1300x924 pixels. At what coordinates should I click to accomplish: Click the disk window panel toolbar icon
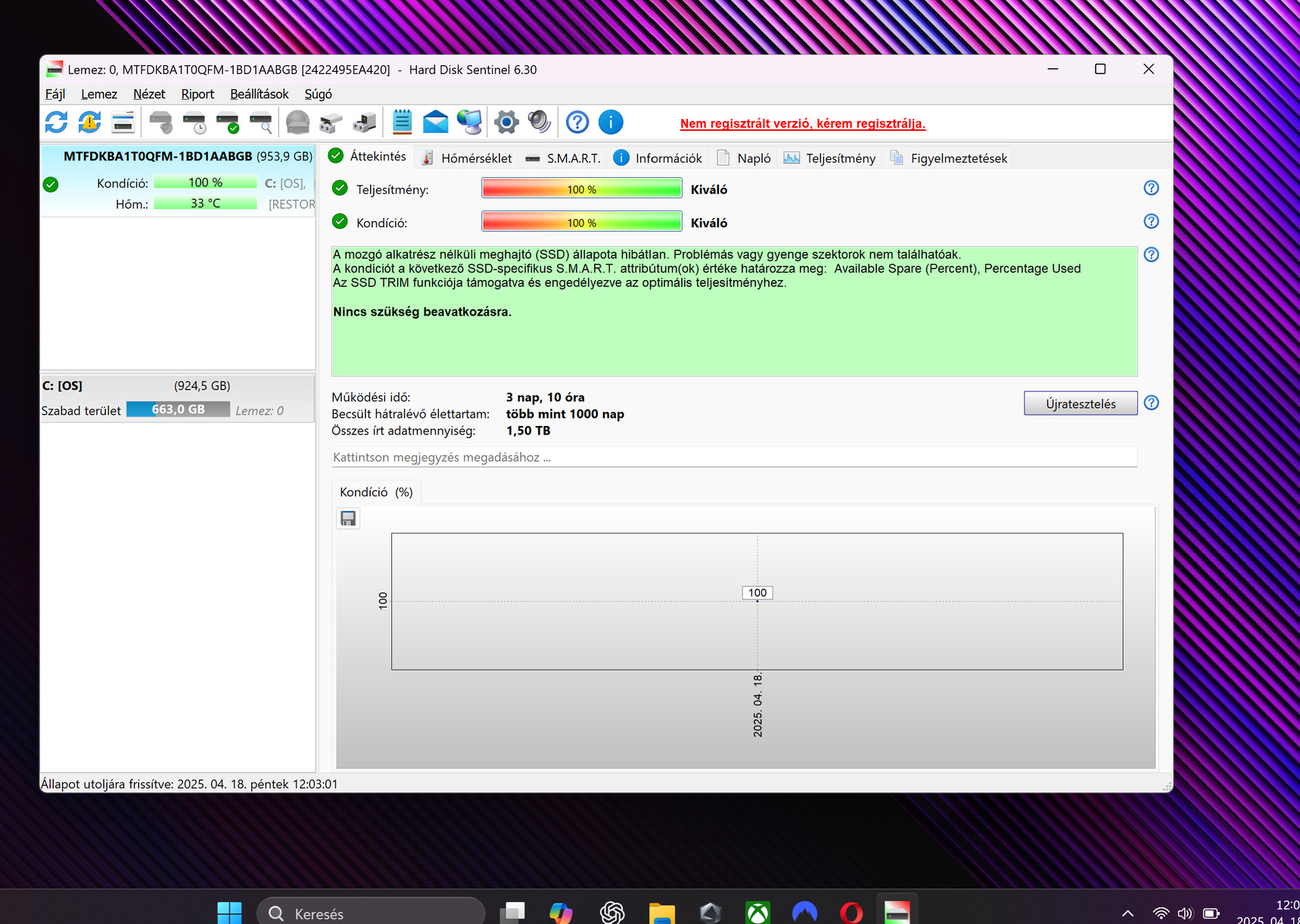pyautogui.click(x=123, y=122)
